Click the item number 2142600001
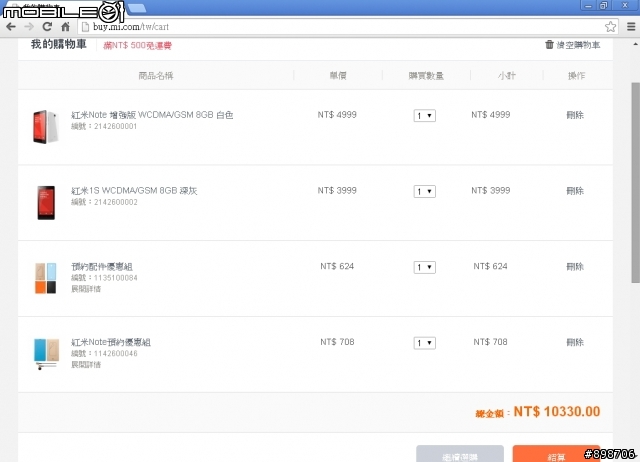 (116, 127)
